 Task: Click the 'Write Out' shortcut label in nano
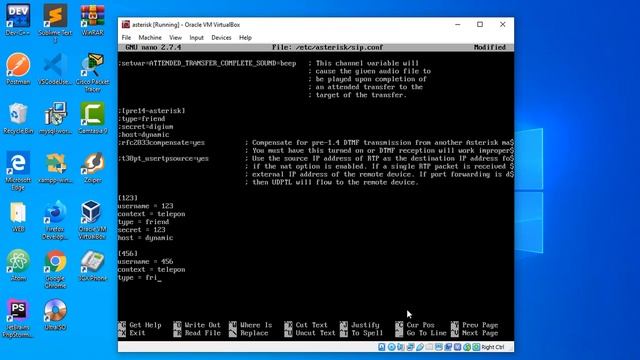202,325
